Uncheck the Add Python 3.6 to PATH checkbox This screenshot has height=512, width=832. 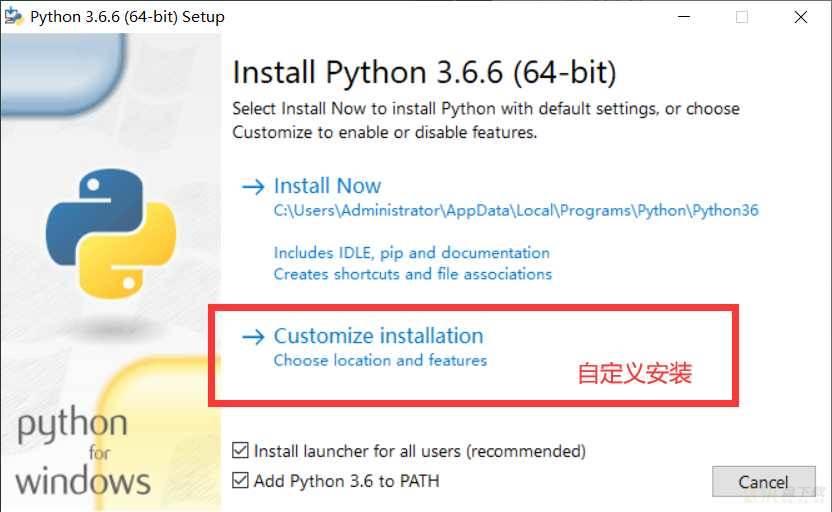[x=240, y=480]
